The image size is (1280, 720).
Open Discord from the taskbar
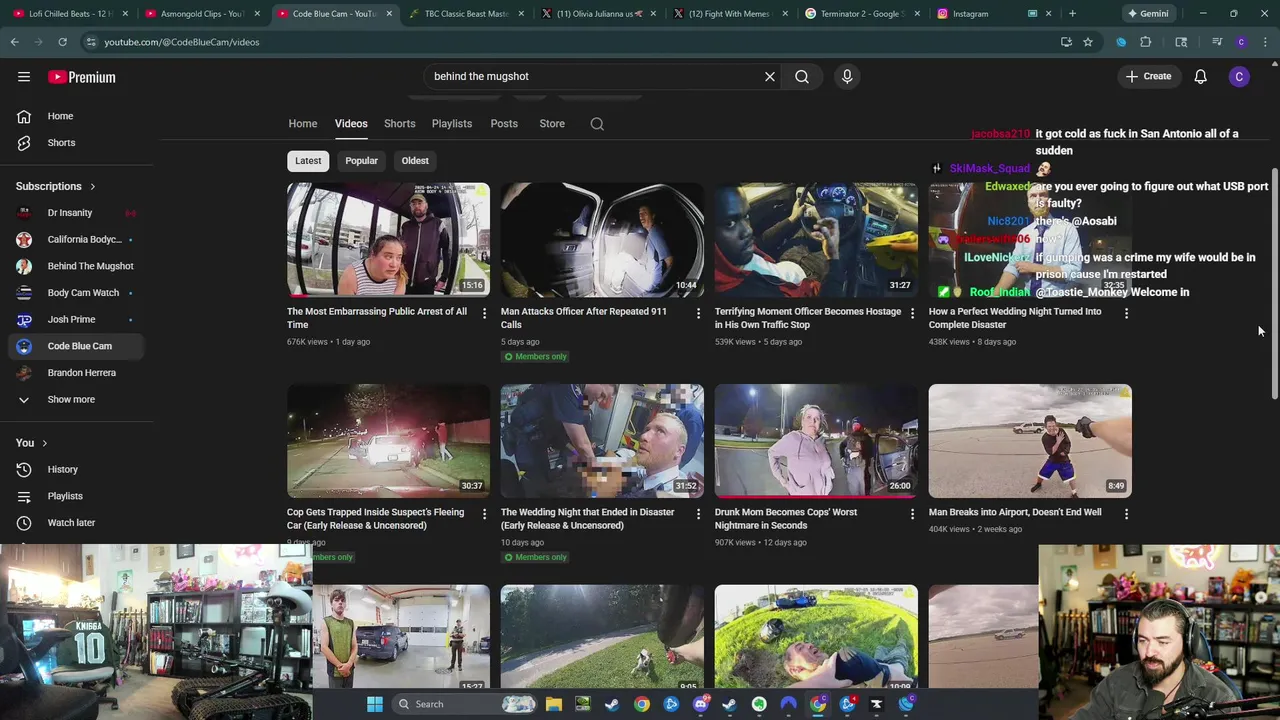pos(700,704)
